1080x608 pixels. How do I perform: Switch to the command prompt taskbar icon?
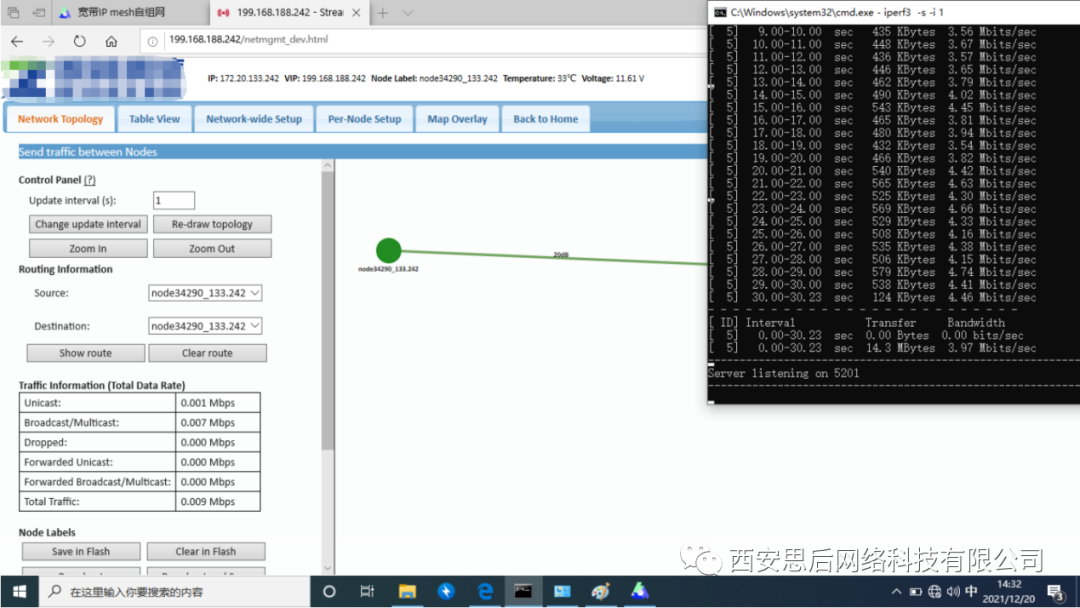[523, 591]
